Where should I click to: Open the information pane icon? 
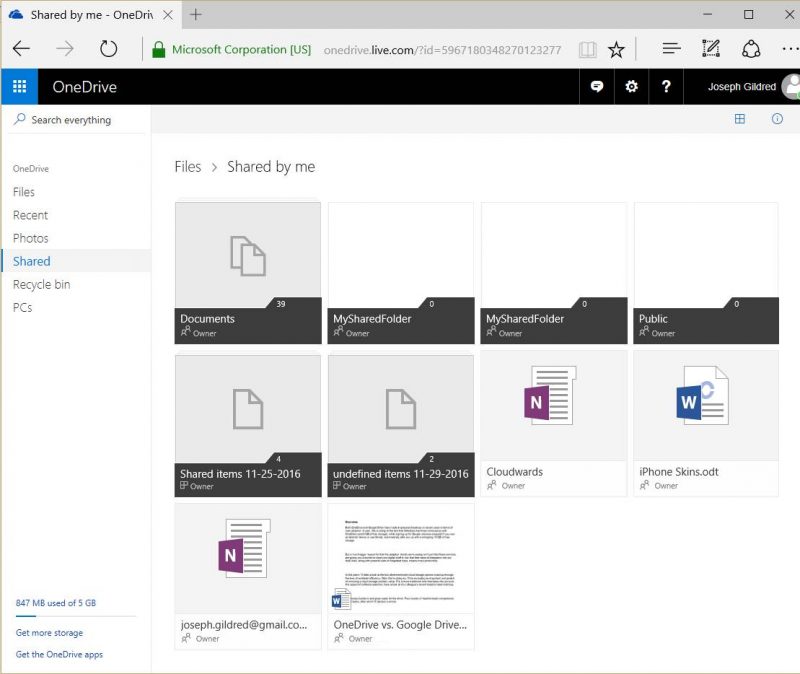(x=777, y=119)
